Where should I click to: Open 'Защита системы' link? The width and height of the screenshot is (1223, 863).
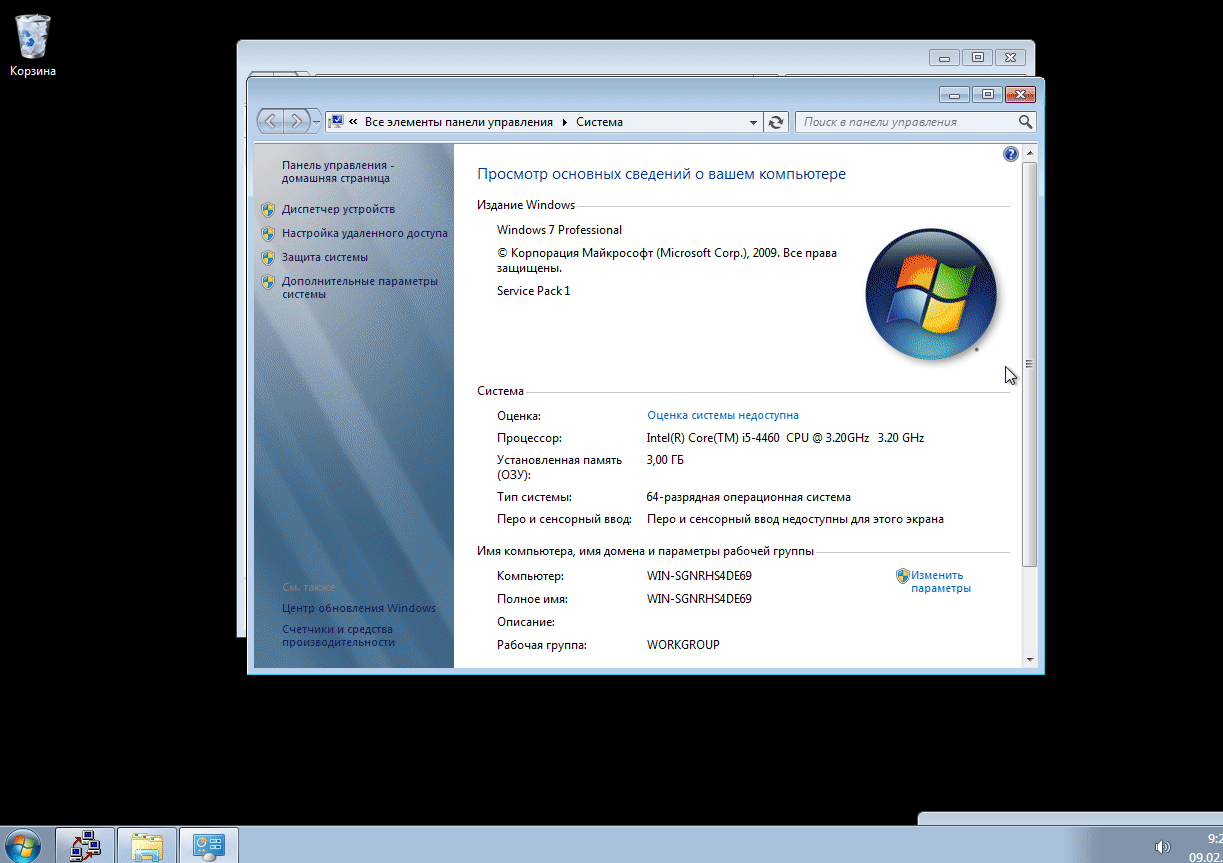(x=324, y=257)
